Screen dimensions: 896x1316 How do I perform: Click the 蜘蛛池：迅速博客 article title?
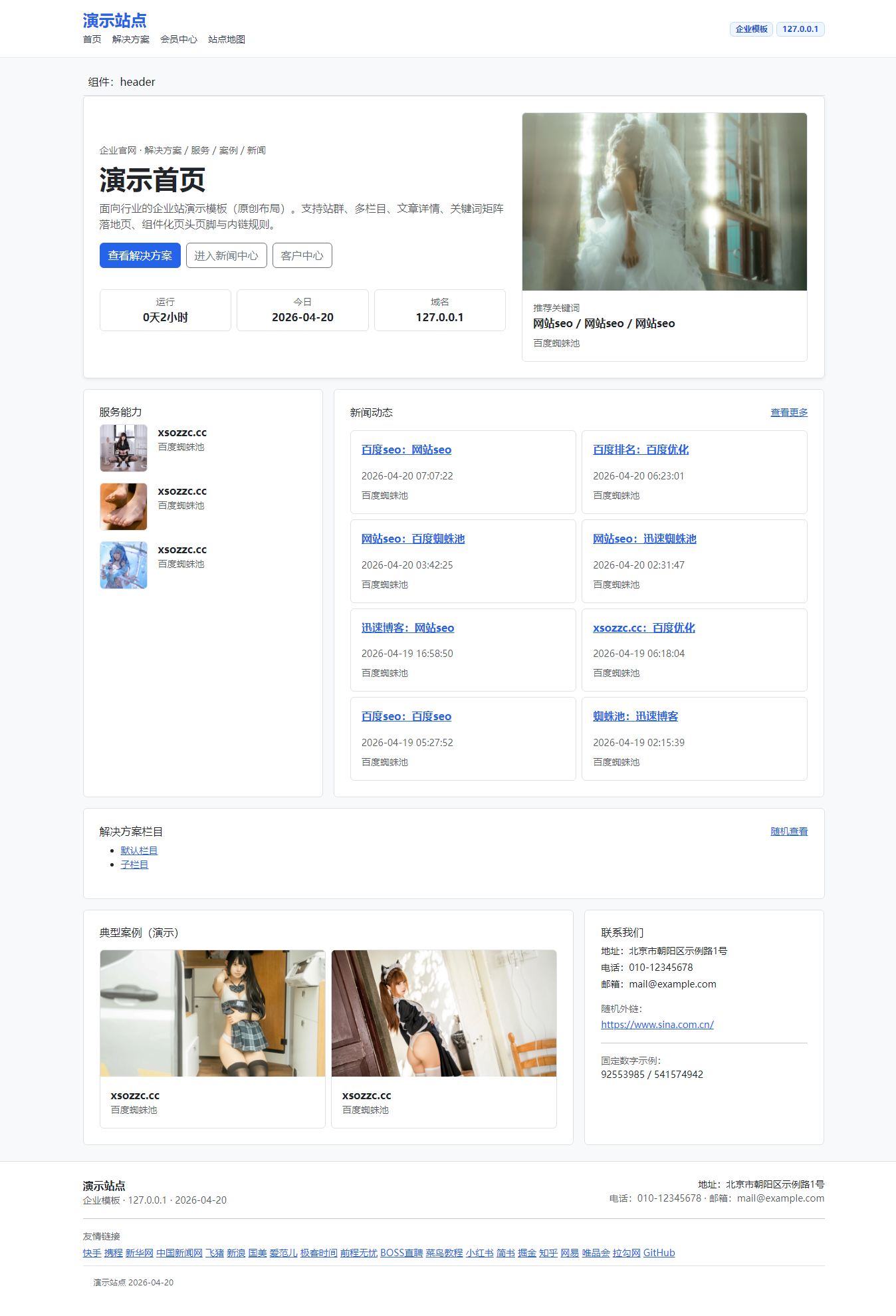coord(635,716)
